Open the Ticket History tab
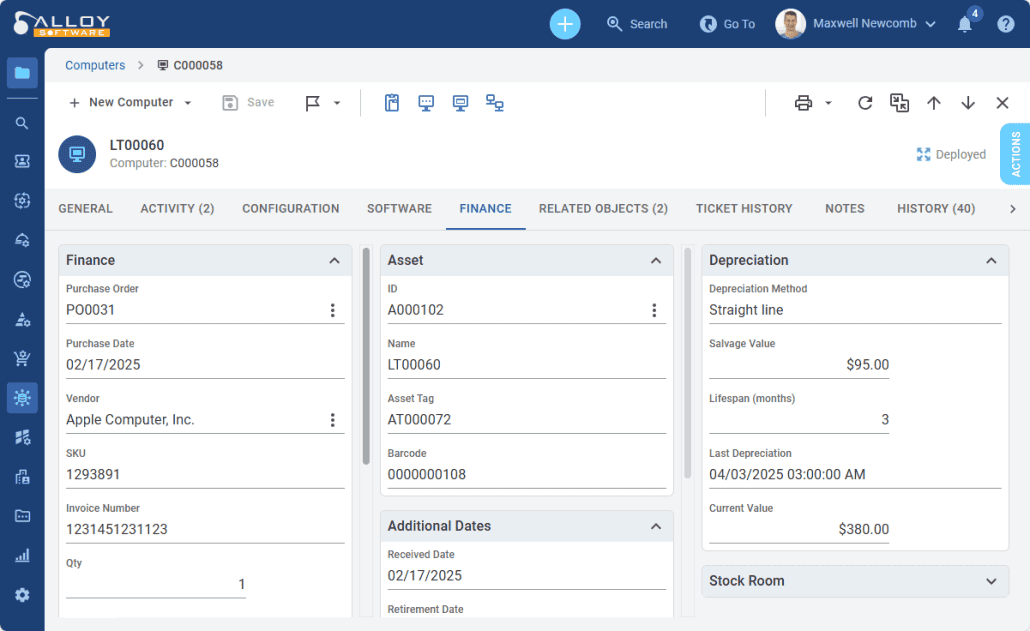 [x=744, y=208]
